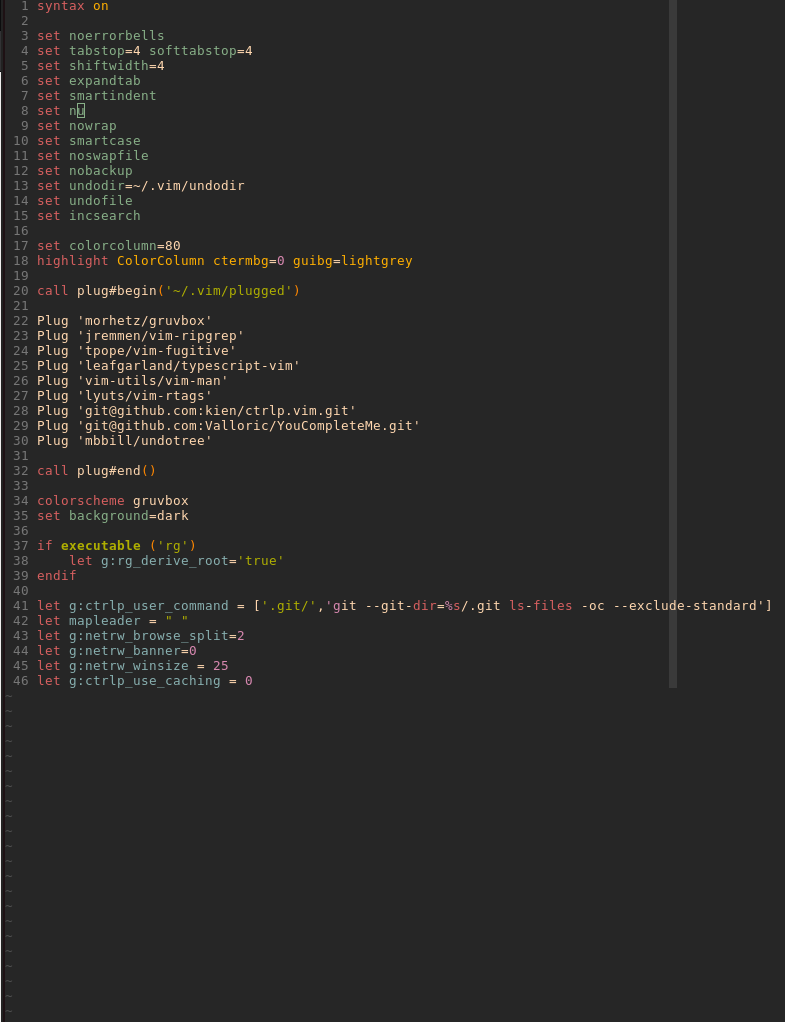Click the 'mbbill/undotree' plugin entry
The width and height of the screenshot is (785, 1022).
(145, 441)
